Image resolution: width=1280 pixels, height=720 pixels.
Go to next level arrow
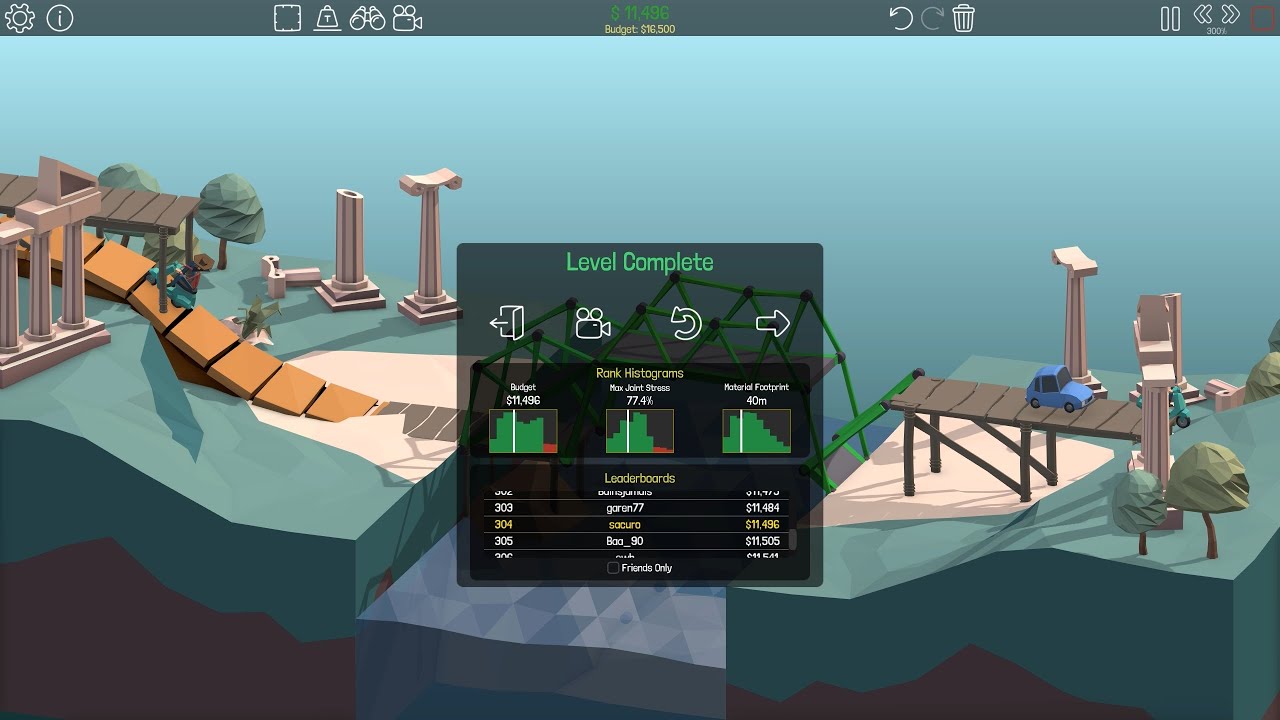(773, 323)
